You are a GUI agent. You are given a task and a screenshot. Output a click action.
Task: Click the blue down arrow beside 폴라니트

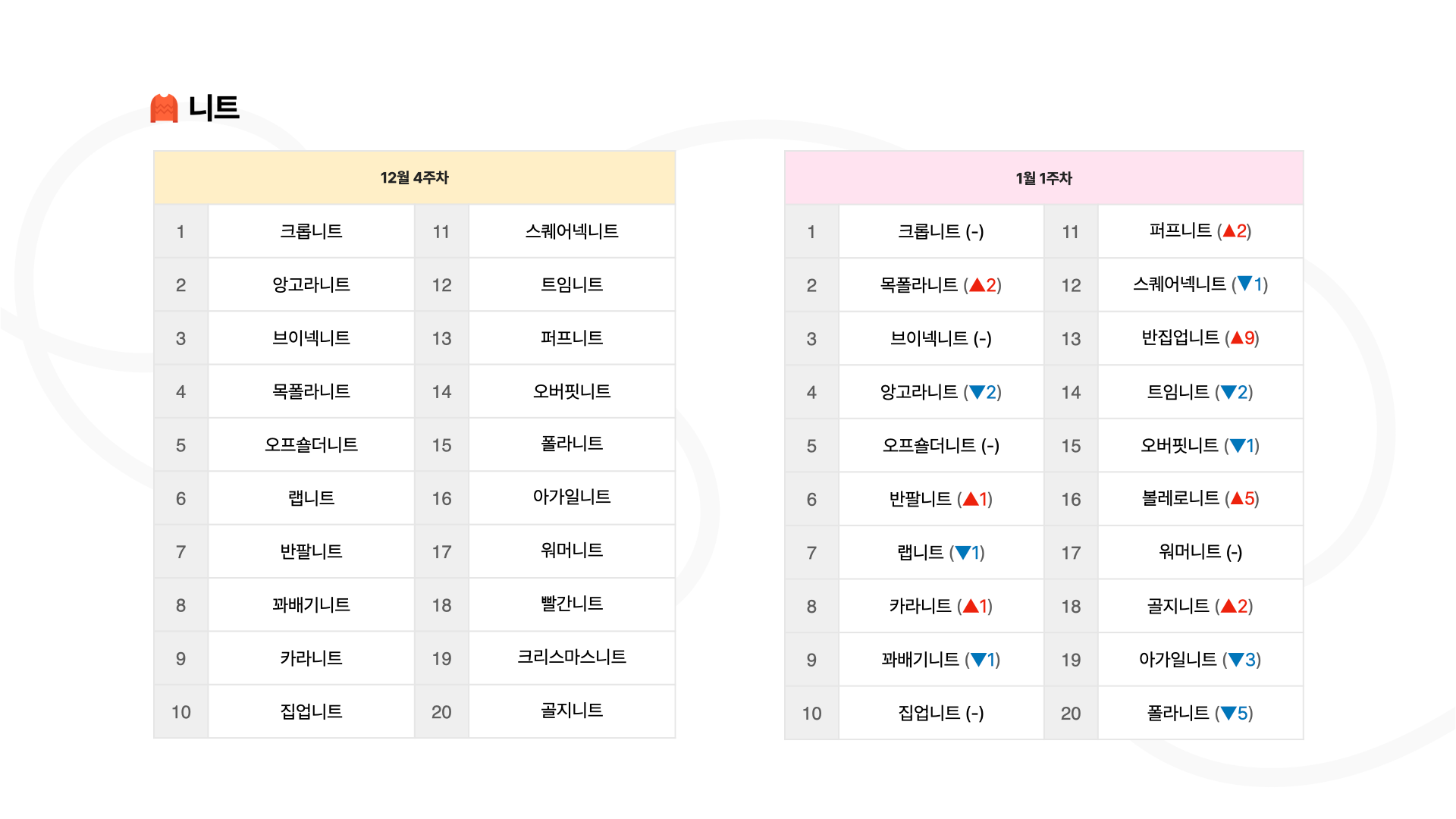1228,713
